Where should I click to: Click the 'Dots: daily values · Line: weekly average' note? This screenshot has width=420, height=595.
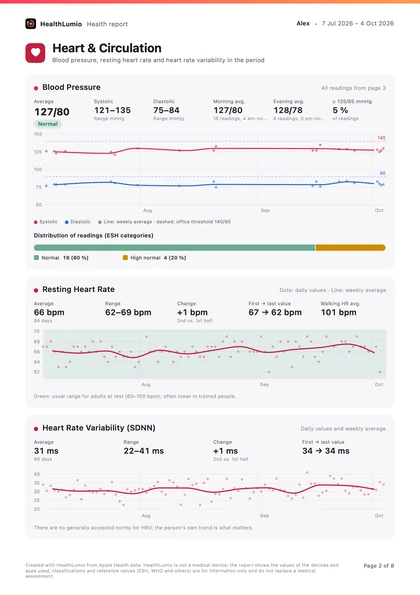pyautogui.click(x=333, y=290)
